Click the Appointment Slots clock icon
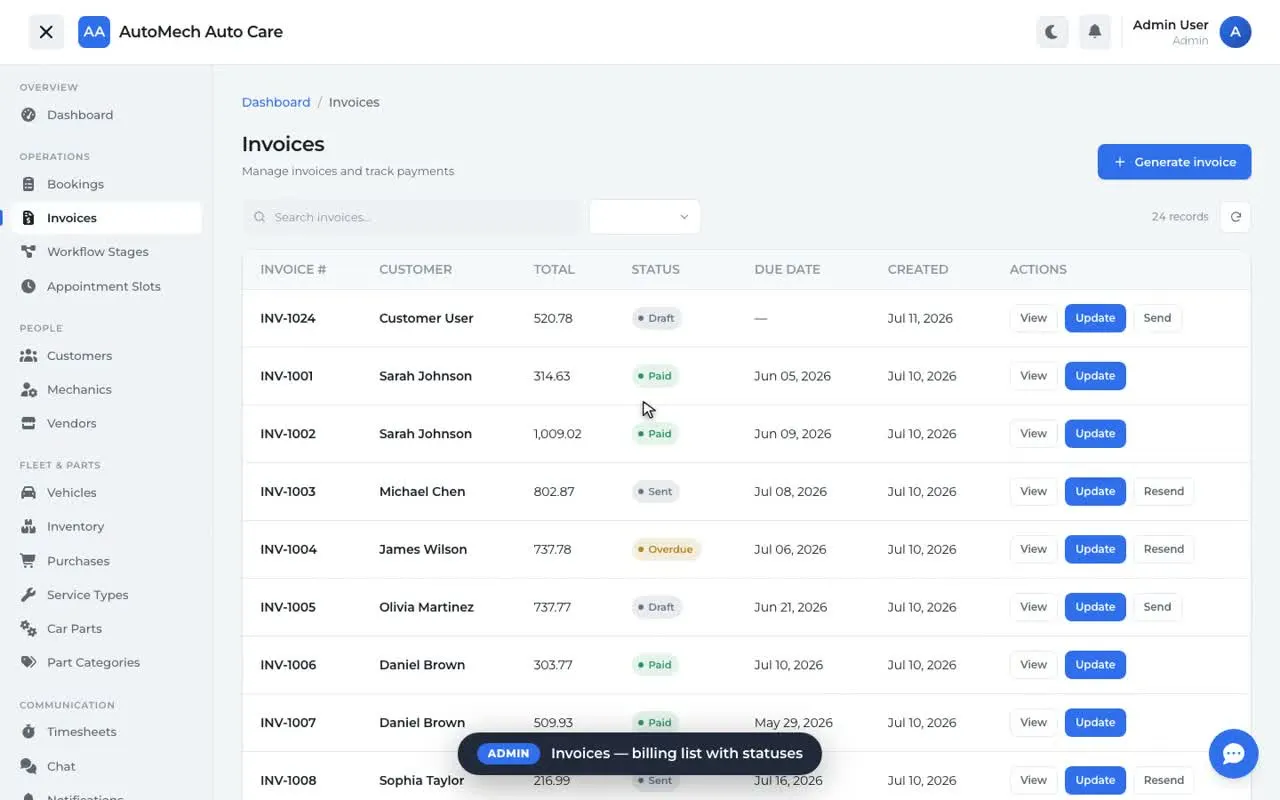 coord(28,286)
